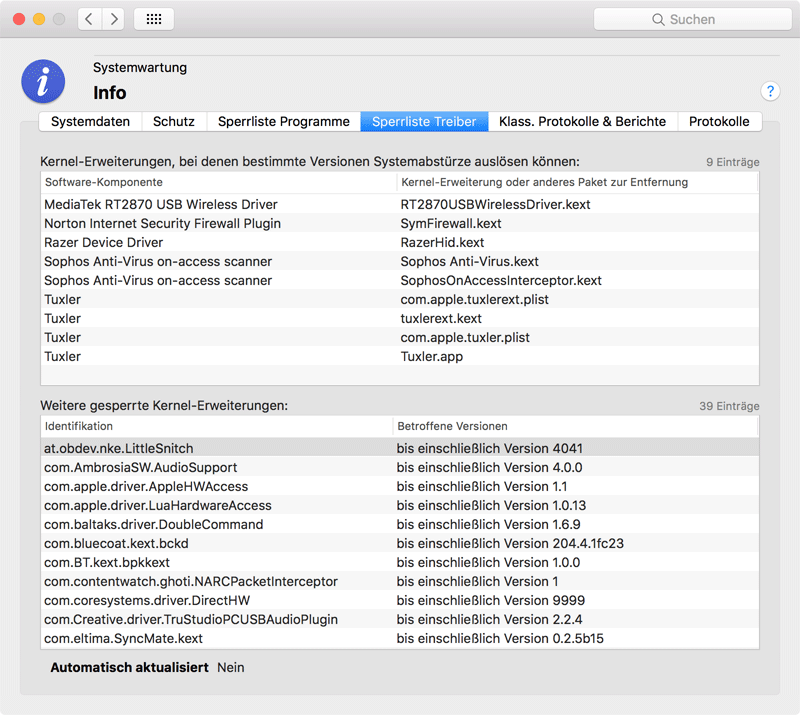The image size is (800, 715).
Task: Select the com.apple.tuxlerext.plist entry
Action: pos(474,300)
